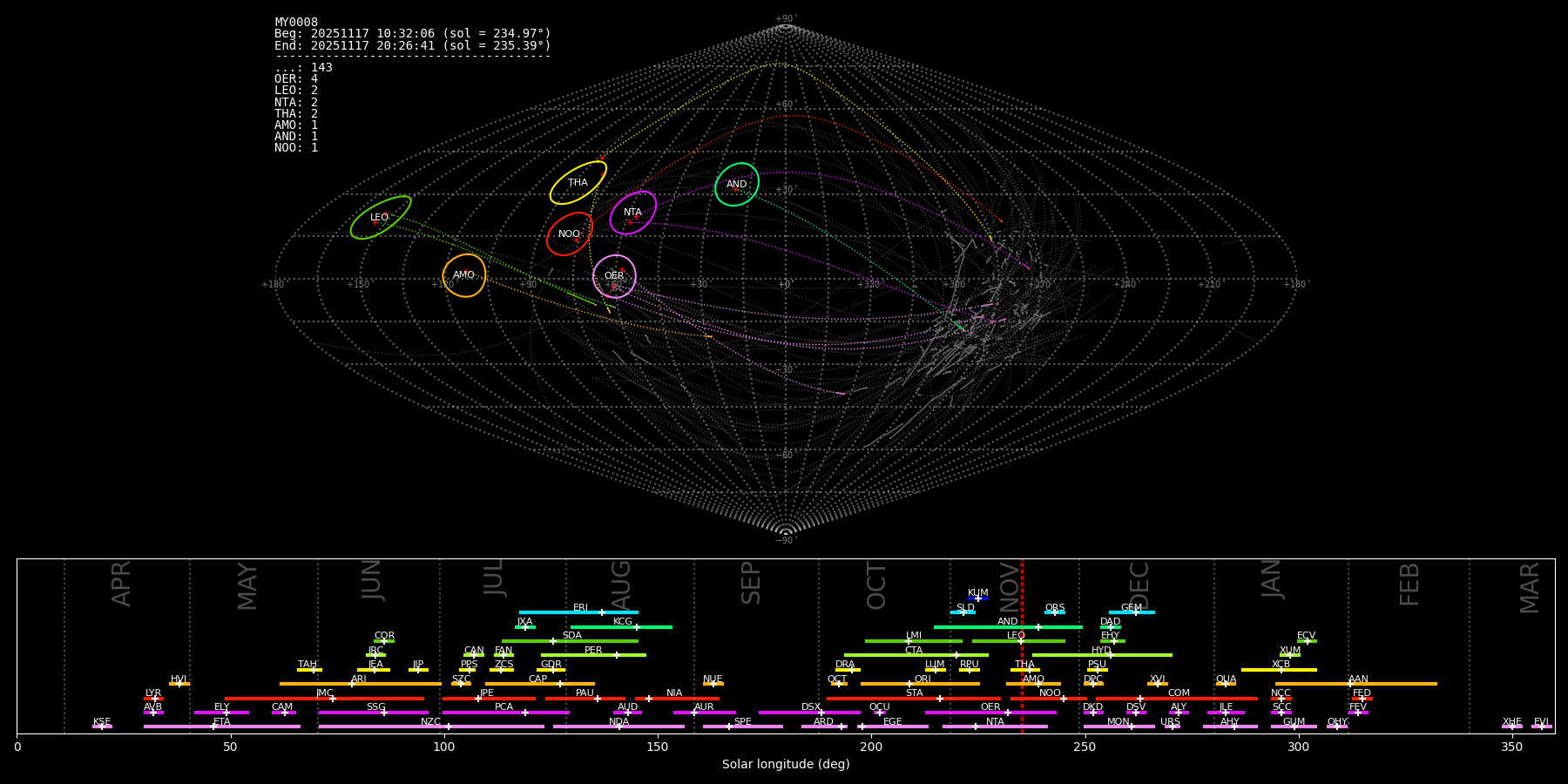Viewport: 1568px width, 784px height.
Task: Click the LEO radiant ellipse on the sky map
Action: click(381, 218)
